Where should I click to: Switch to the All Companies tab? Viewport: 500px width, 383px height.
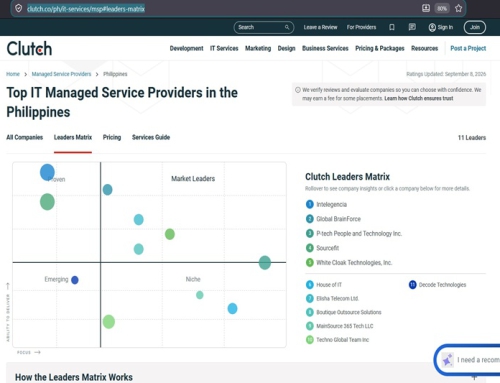25,137
